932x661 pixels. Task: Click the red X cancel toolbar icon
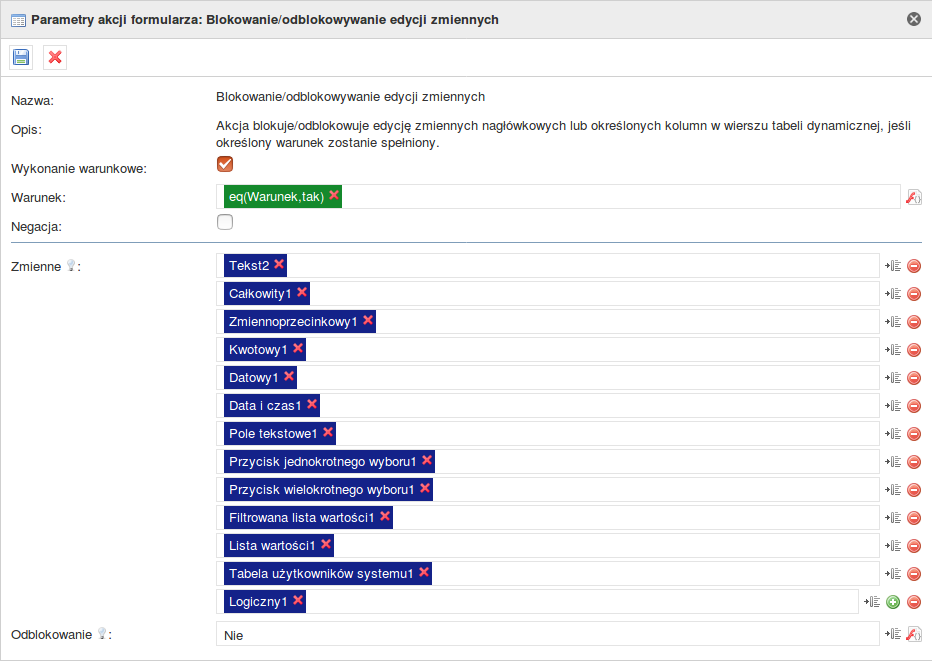[55, 58]
